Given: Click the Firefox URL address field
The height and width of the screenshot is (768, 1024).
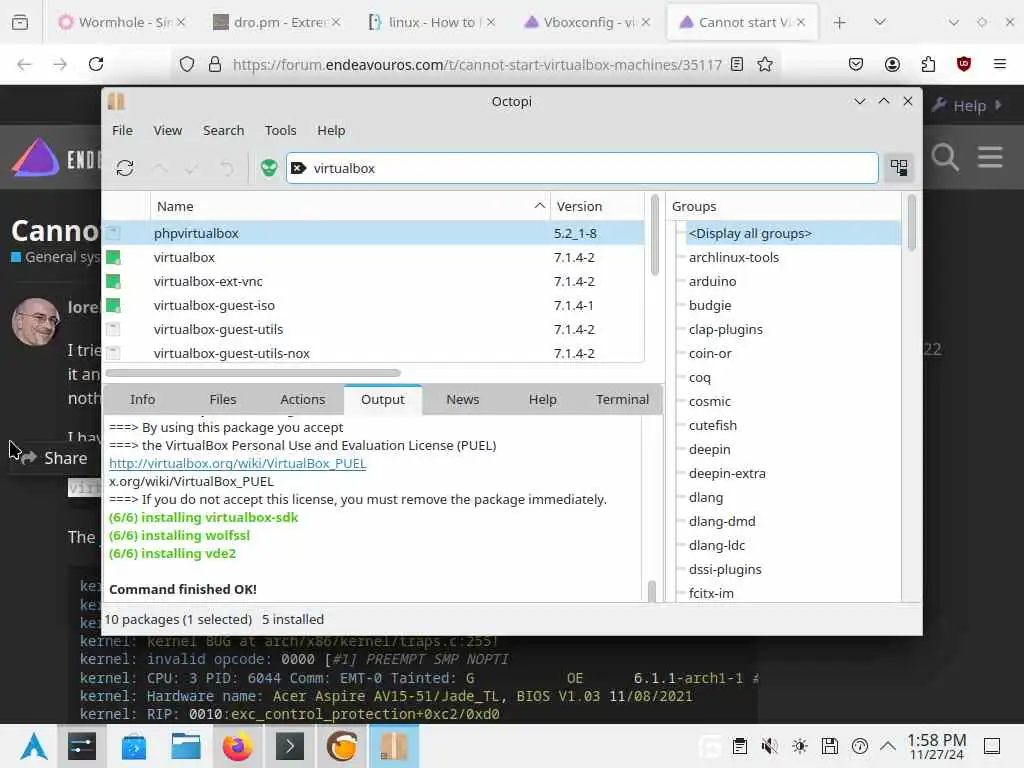Looking at the screenshot, I should pos(476,64).
